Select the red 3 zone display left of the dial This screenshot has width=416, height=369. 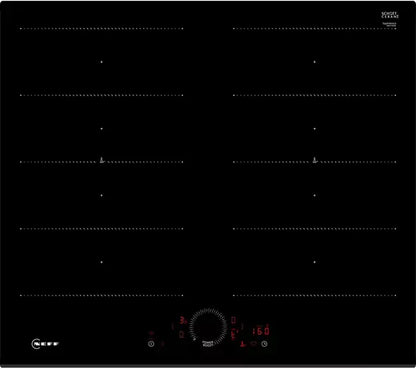click(183, 321)
